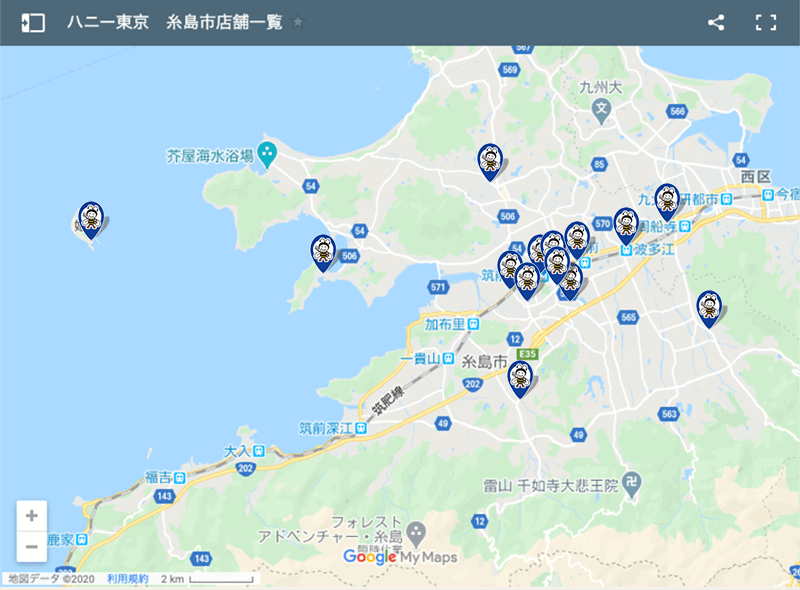This screenshot has height=590, width=800.
Task: Click 波多江 station icon
Action: (x=626, y=250)
